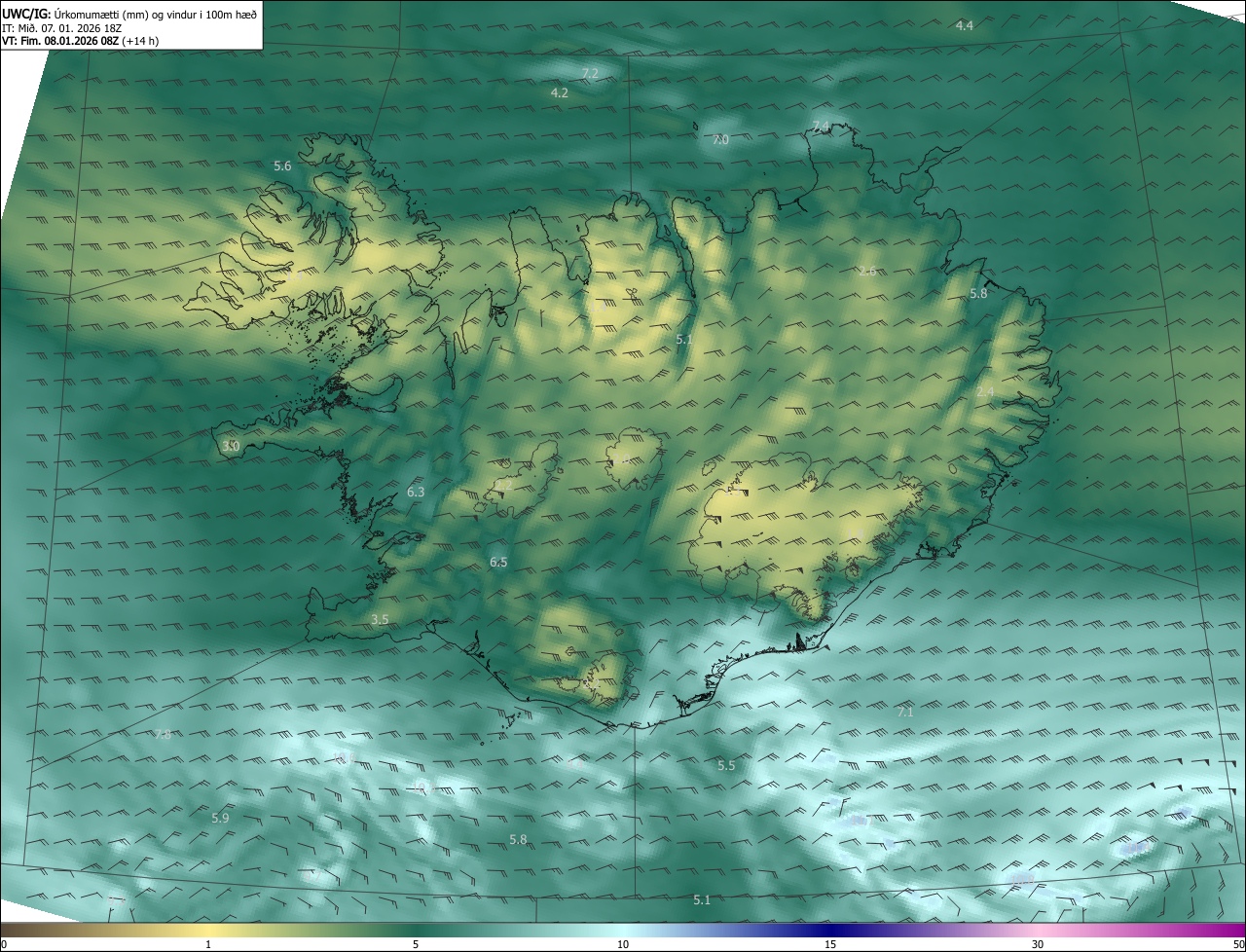Click the colorbar tick label 5
Viewport: 1246px width, 952px height.
(416, 944)
